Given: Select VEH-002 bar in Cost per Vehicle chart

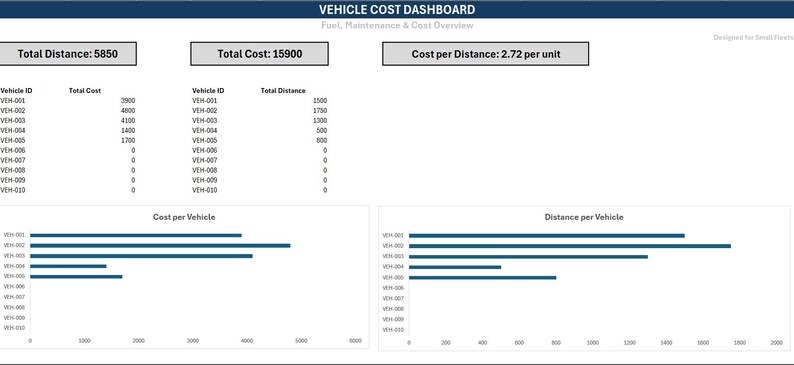Looking at the screenshot, I should tap(160, 246).
